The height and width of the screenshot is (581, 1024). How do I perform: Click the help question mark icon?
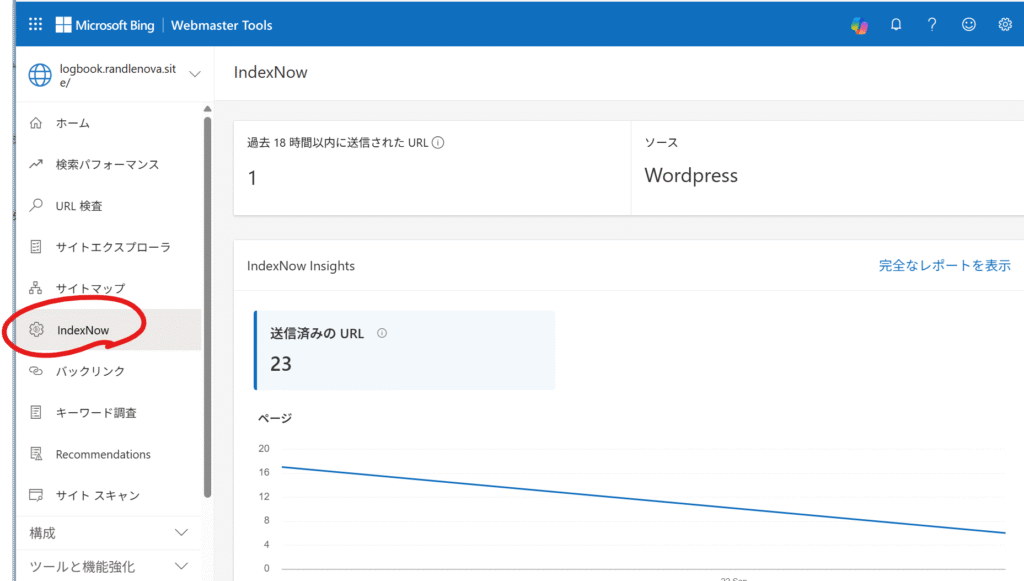tap(932, 25)
